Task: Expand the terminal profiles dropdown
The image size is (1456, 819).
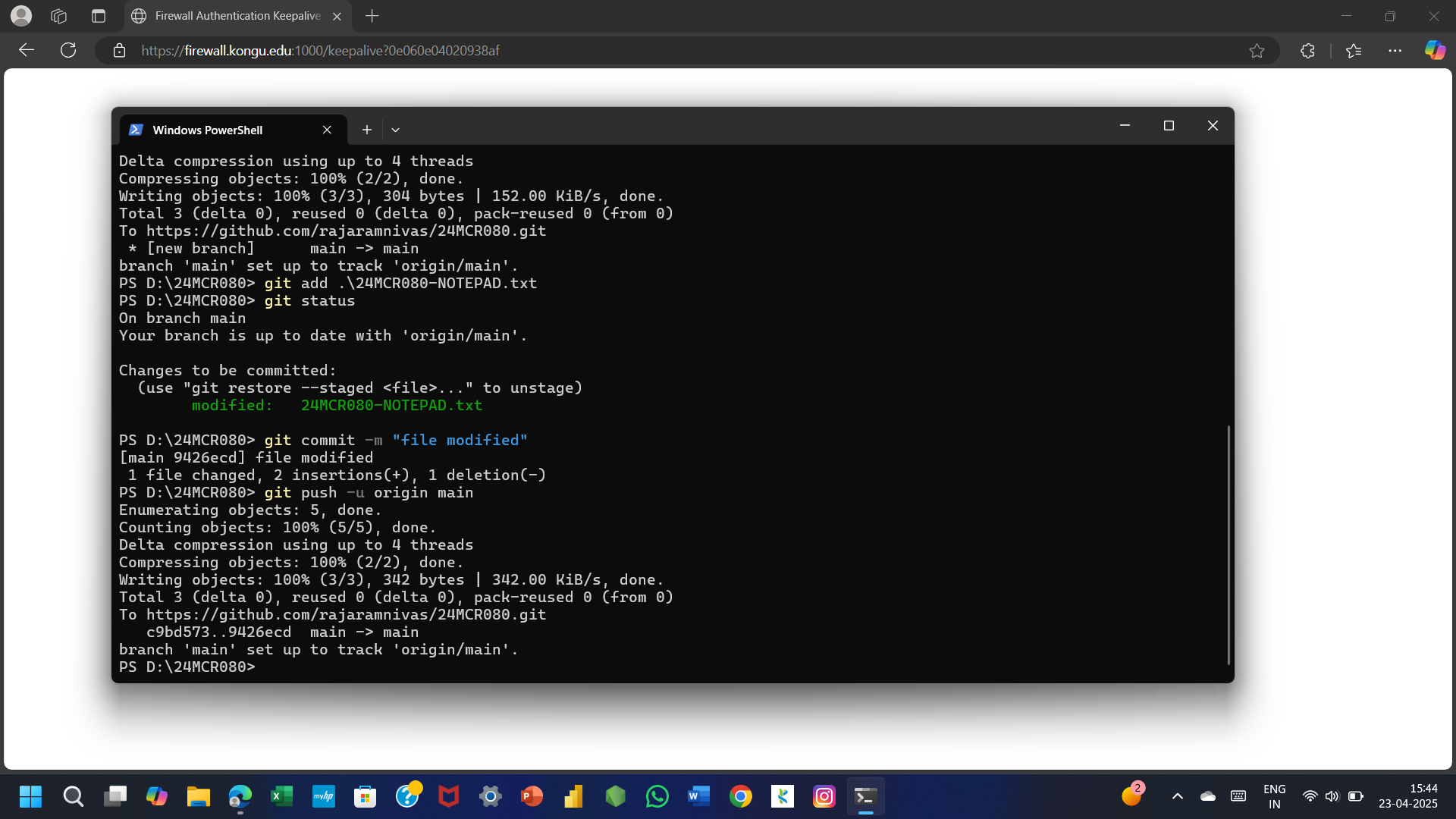Action: click(x=395, y=130)
